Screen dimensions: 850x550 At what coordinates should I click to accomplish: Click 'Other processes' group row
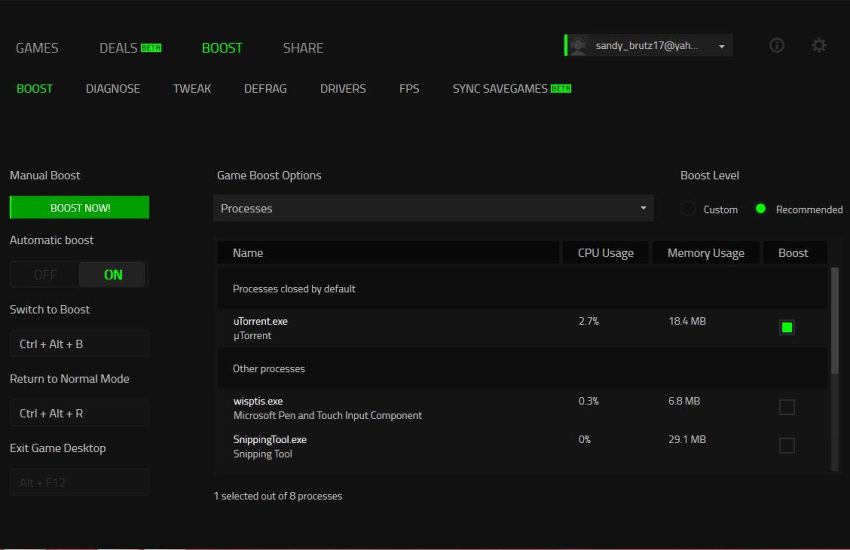coord(522,368)
